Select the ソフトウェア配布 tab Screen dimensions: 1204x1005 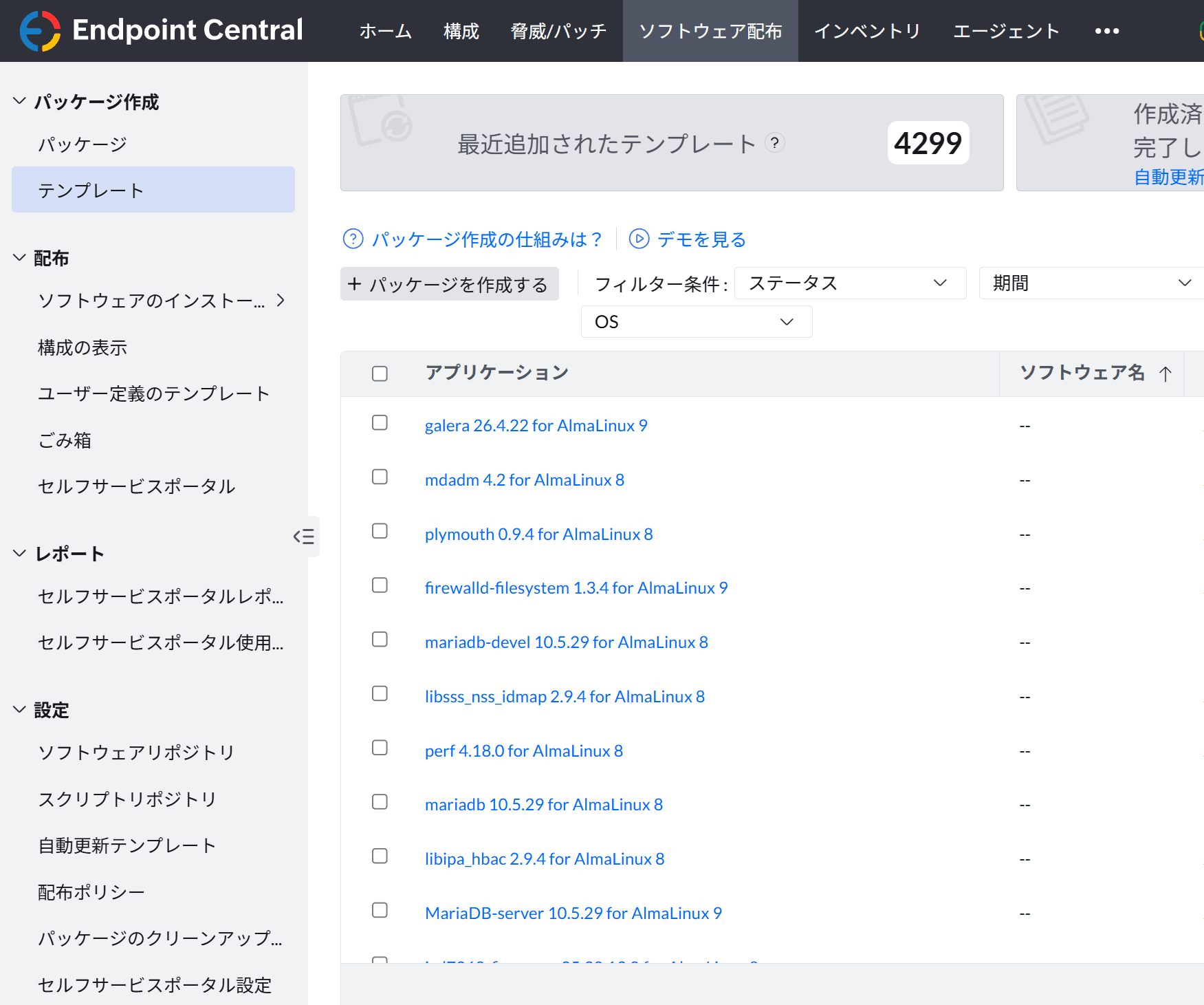point(710,31)
